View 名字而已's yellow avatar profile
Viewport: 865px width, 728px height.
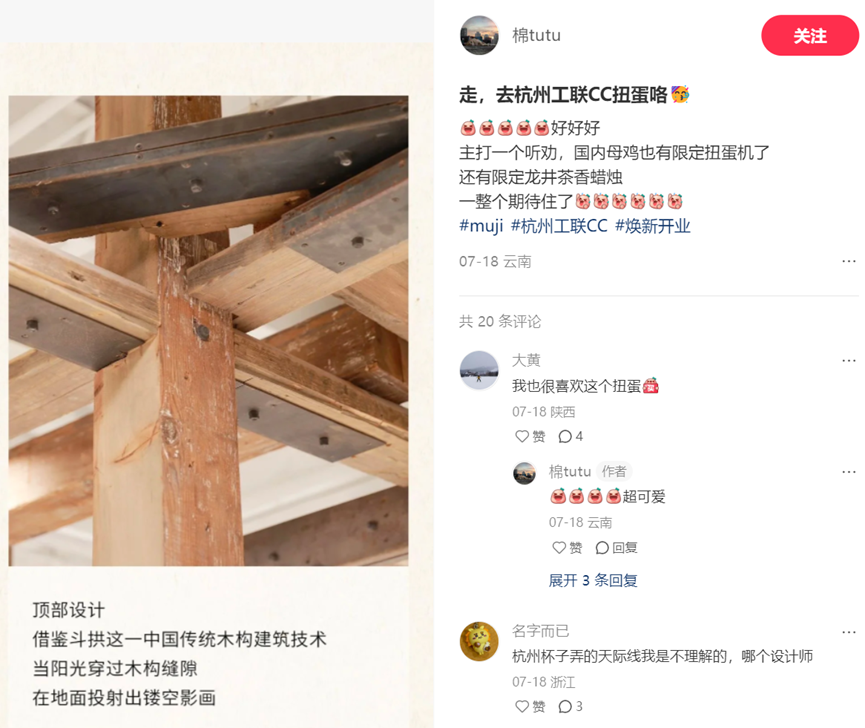tap(479, 641)
